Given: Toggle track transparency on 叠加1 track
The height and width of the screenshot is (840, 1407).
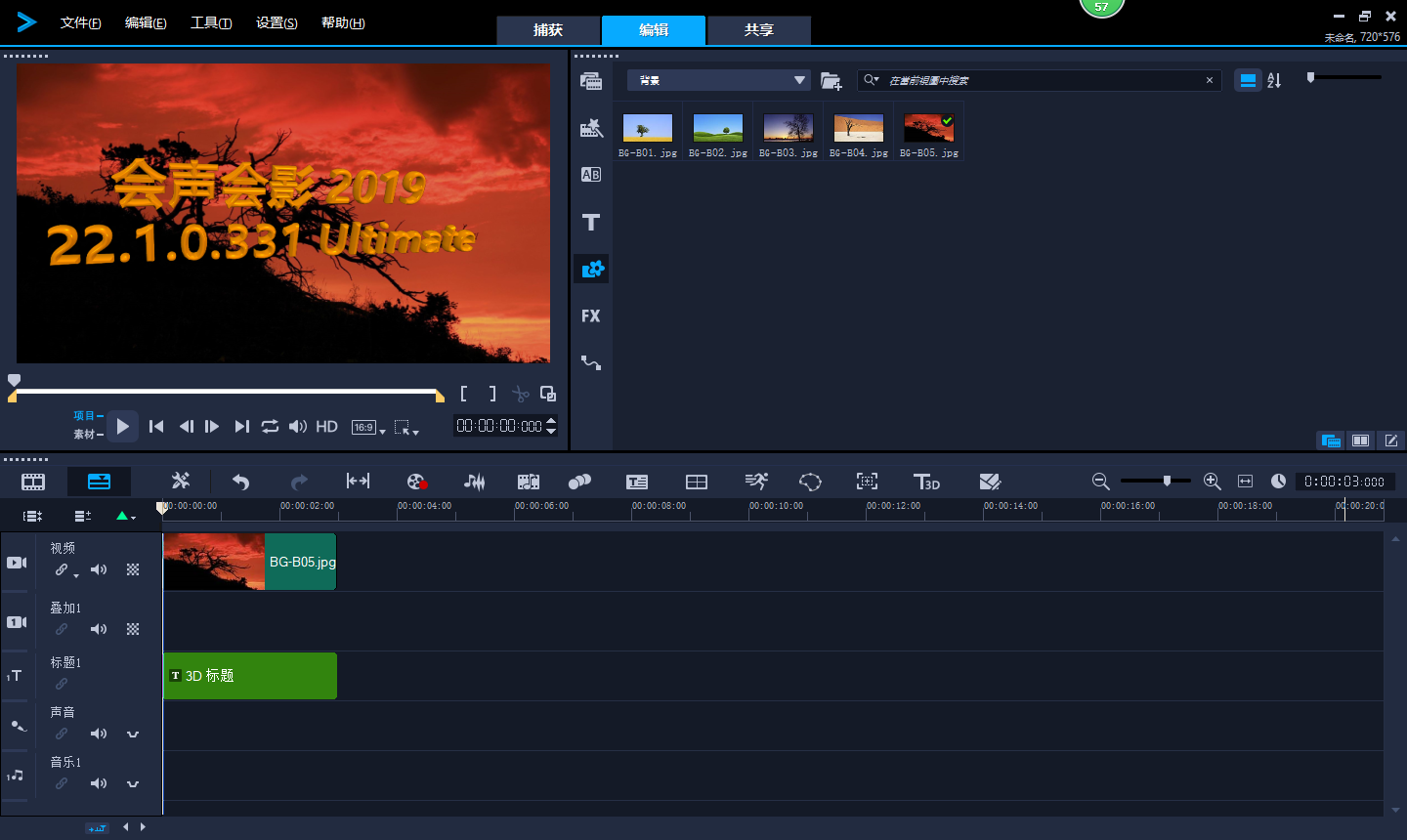Looking at the screenshot, I should coord(133,629).
